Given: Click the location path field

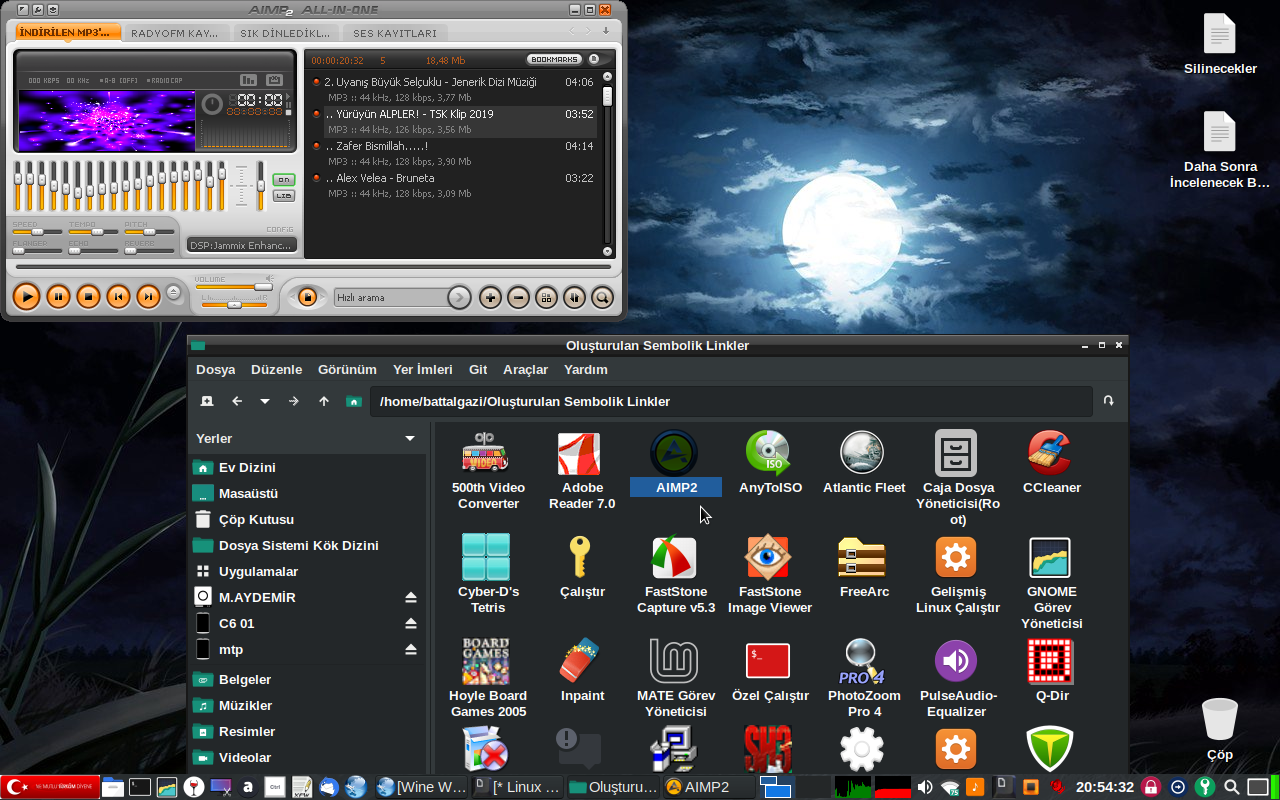Looking at the screenshot, I should click(x=731, y=401).
